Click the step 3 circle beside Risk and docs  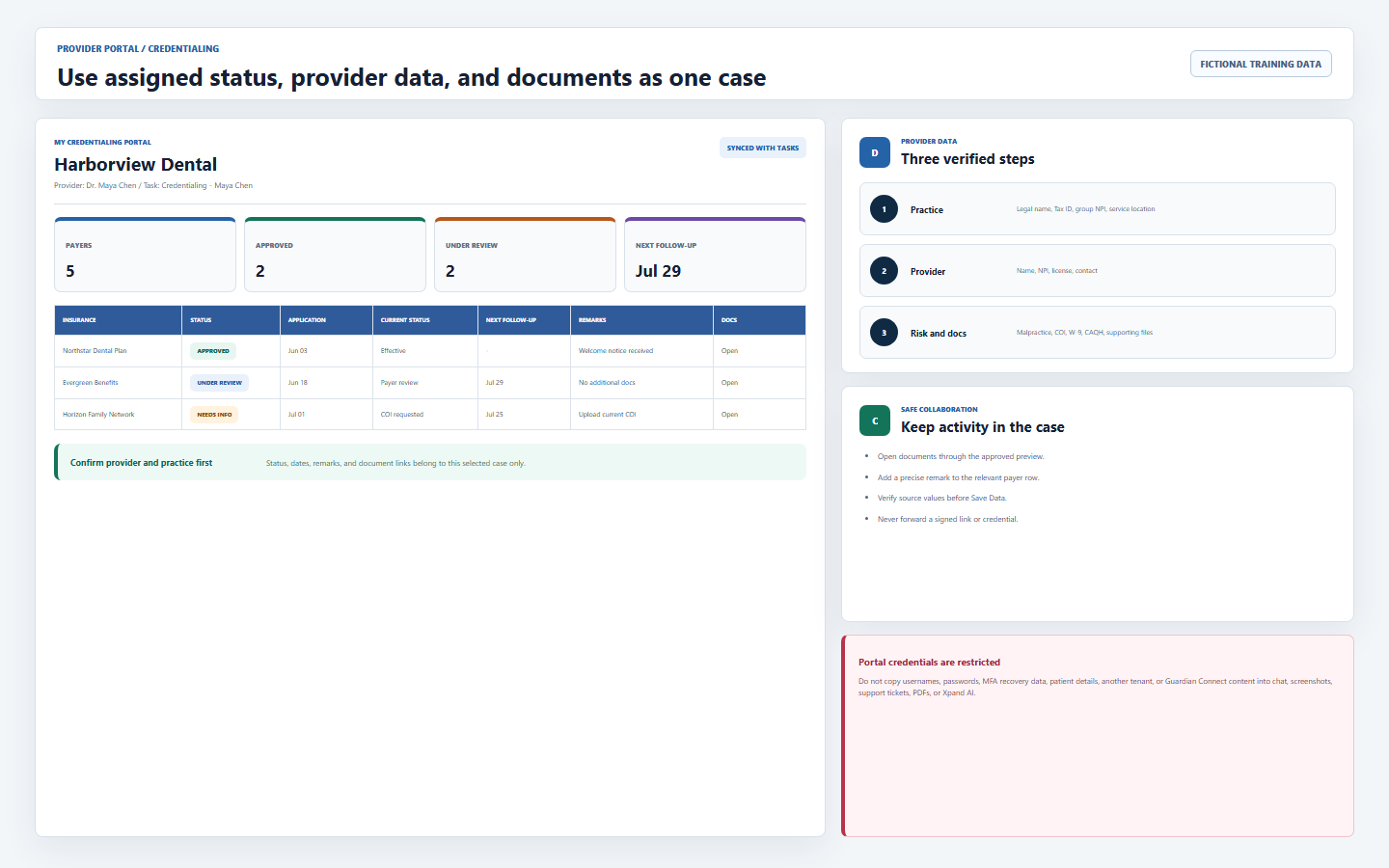pos(884,333)
